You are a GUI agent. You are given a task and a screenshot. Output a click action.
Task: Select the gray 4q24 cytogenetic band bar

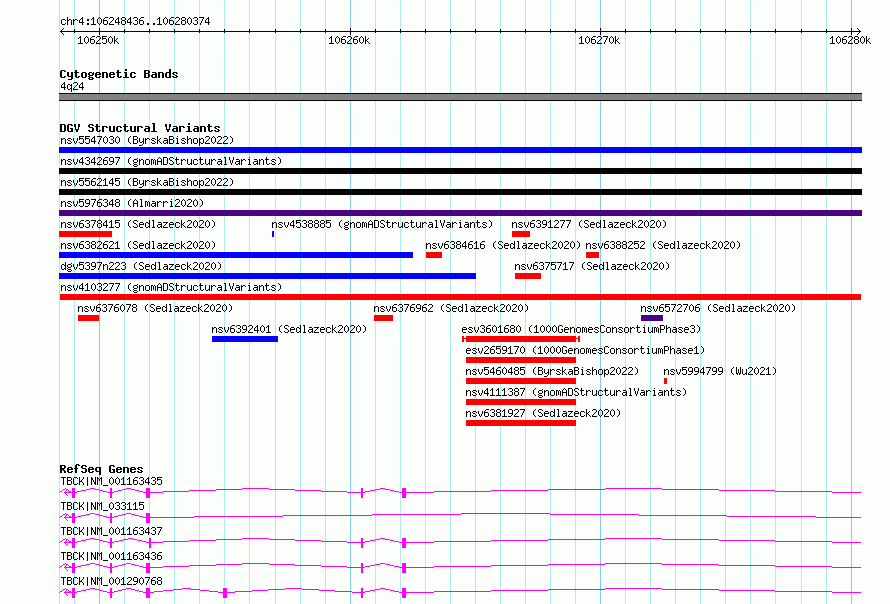[460, 97]
